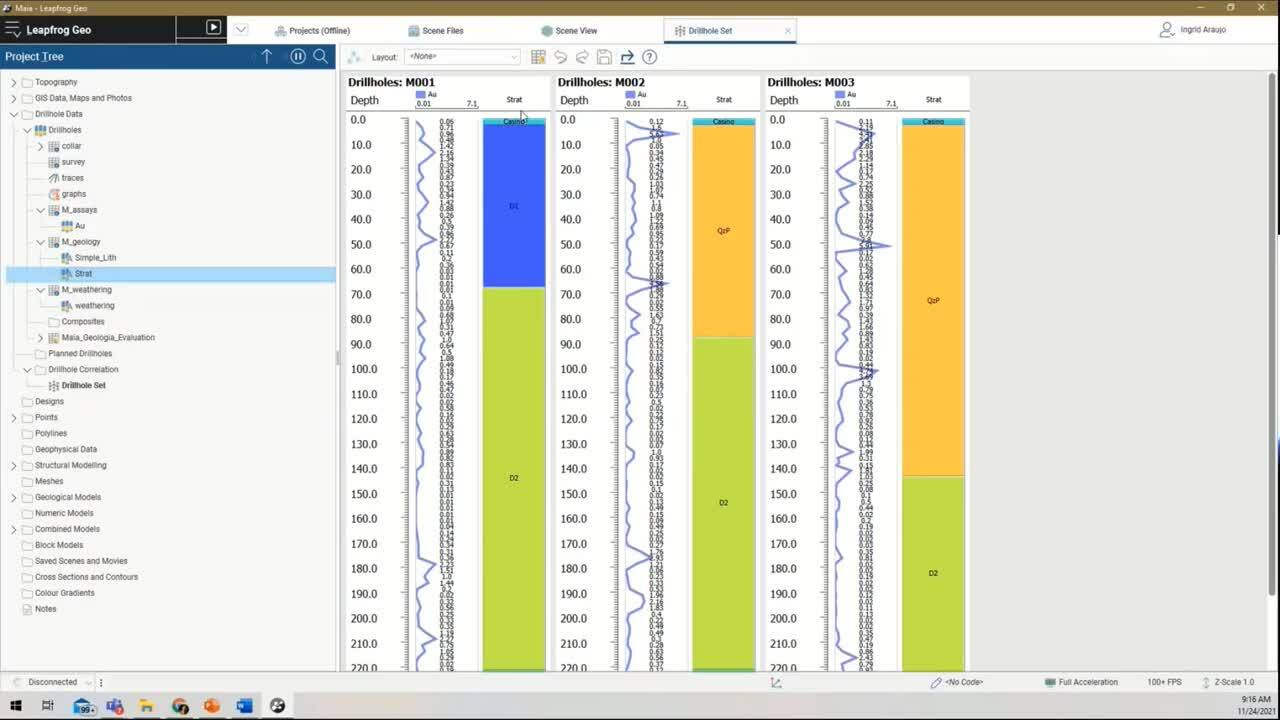Click the green D2 interval in M003
The width and height of the screenshot is (1280, 720).
933,573
